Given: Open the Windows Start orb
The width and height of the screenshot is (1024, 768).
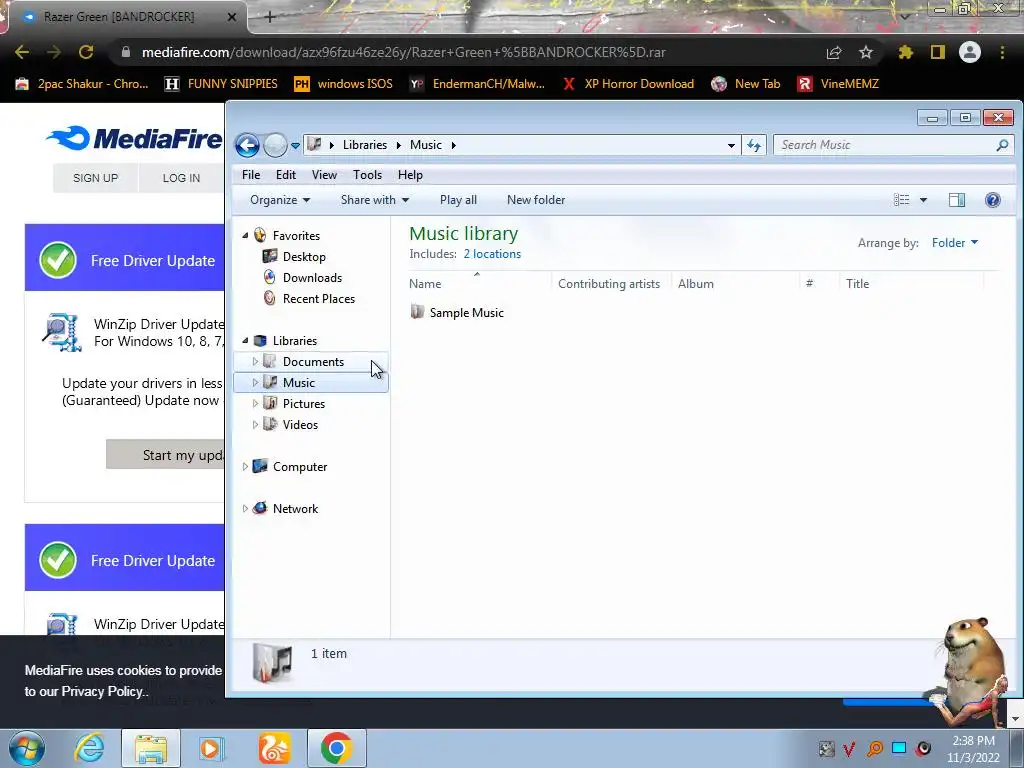Looking at the screenshot, I should (x=27, y=748).
